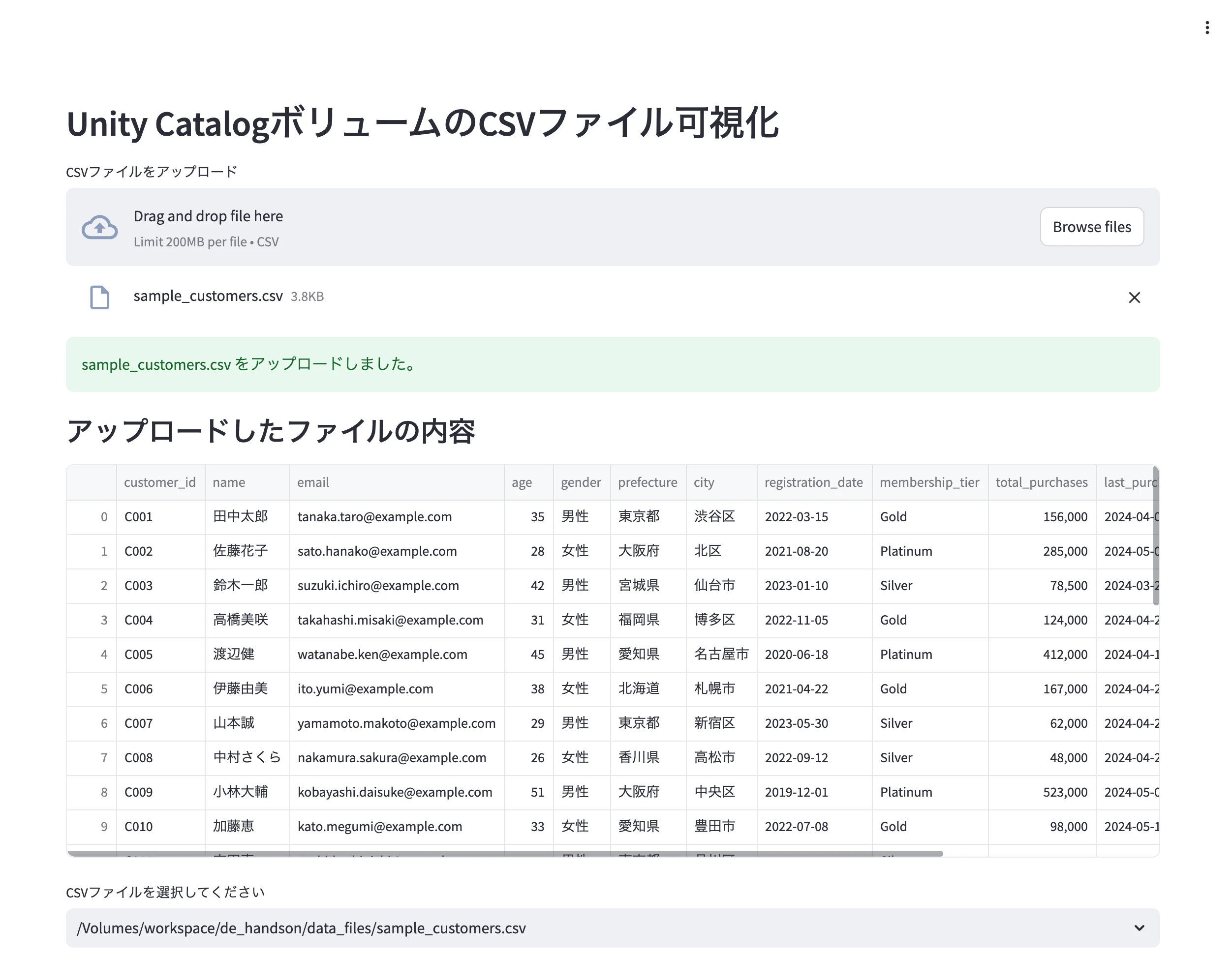Select the 香川県 prefecture cell
The width and height of the screenshot is (1232, 955).
(648, 757)
